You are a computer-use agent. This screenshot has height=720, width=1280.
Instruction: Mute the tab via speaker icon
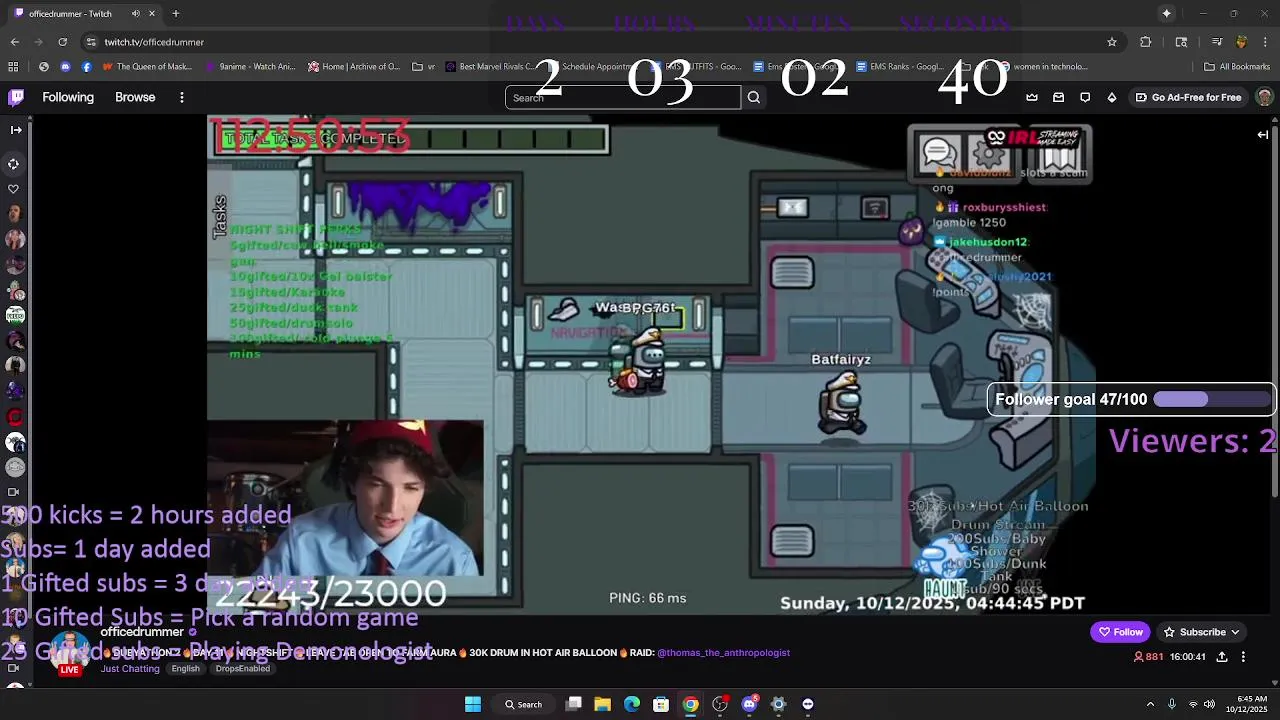136,14
